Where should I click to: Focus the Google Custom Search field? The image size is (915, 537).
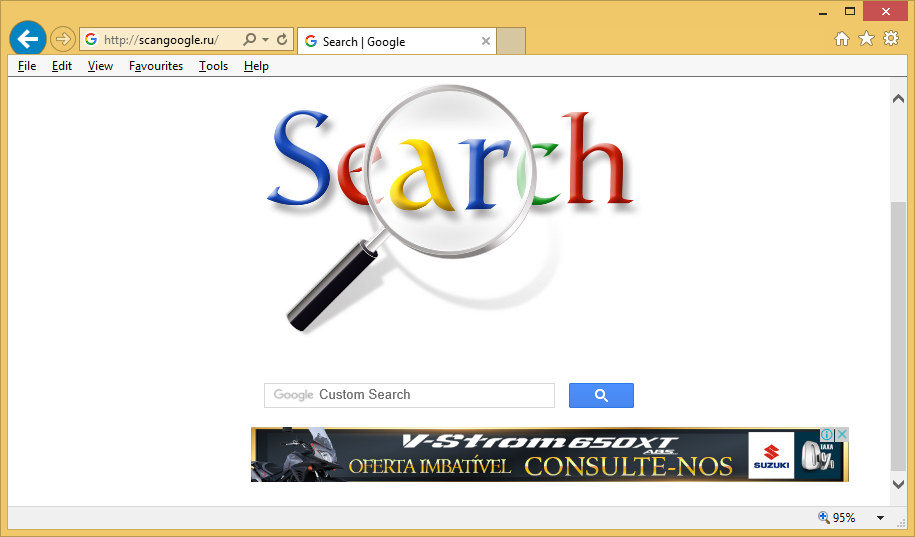[409, 395]
